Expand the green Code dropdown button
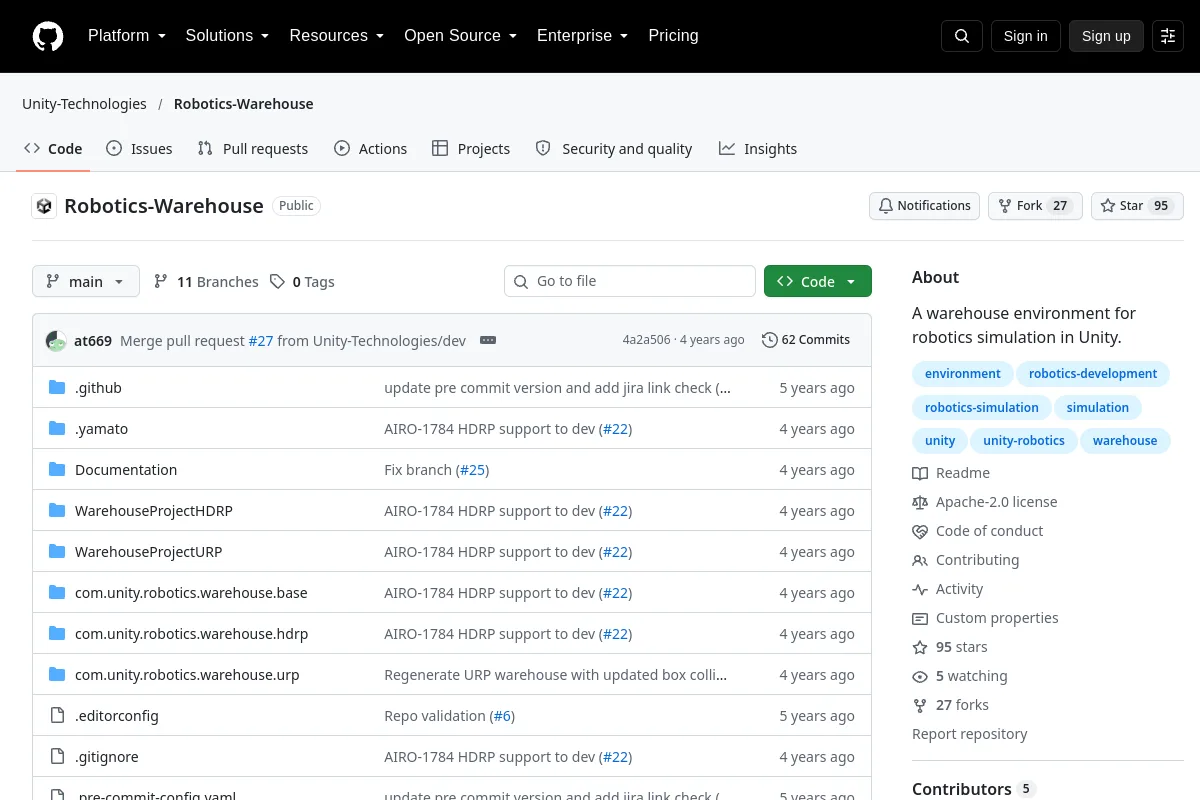This screenshot has height=800, width=1200. click(818, 282)
